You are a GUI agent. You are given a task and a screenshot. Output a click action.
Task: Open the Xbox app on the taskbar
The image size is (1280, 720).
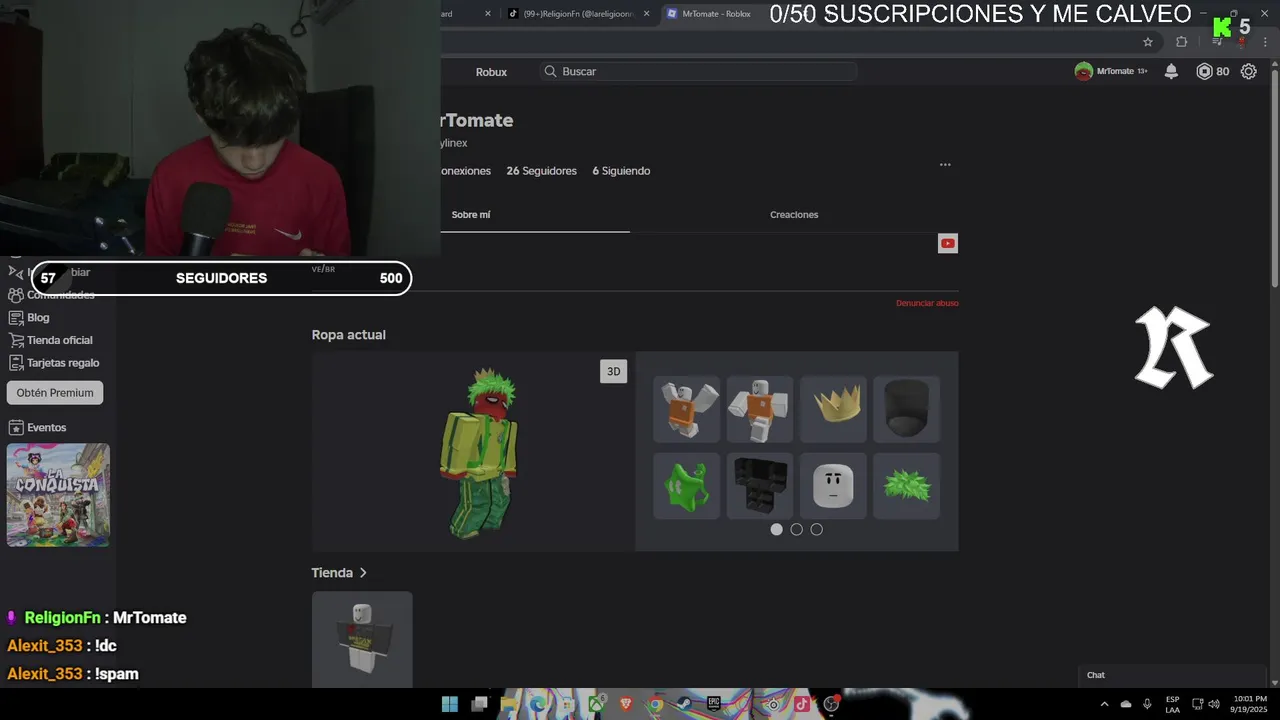[x=597, y=704]
